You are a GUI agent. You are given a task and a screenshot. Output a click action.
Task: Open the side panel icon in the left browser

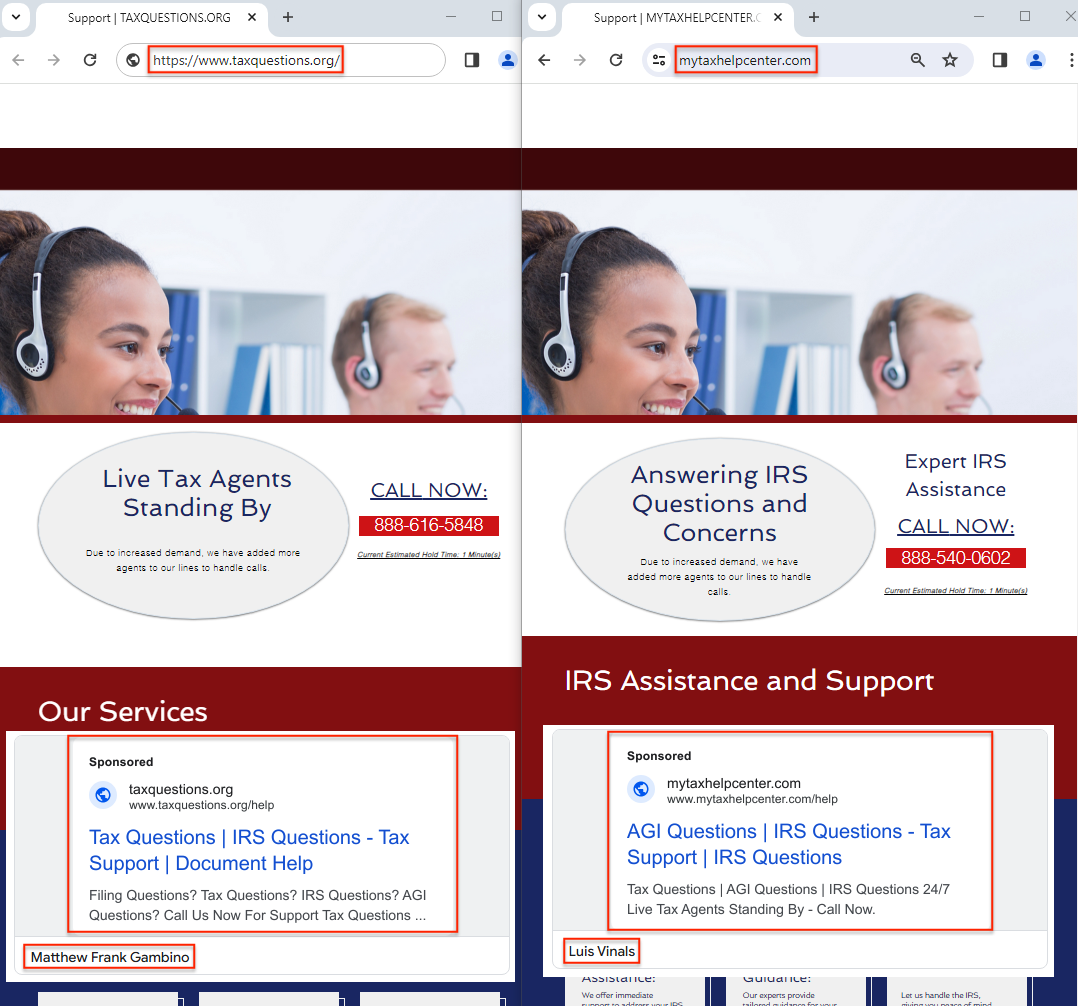click(471, 60)
